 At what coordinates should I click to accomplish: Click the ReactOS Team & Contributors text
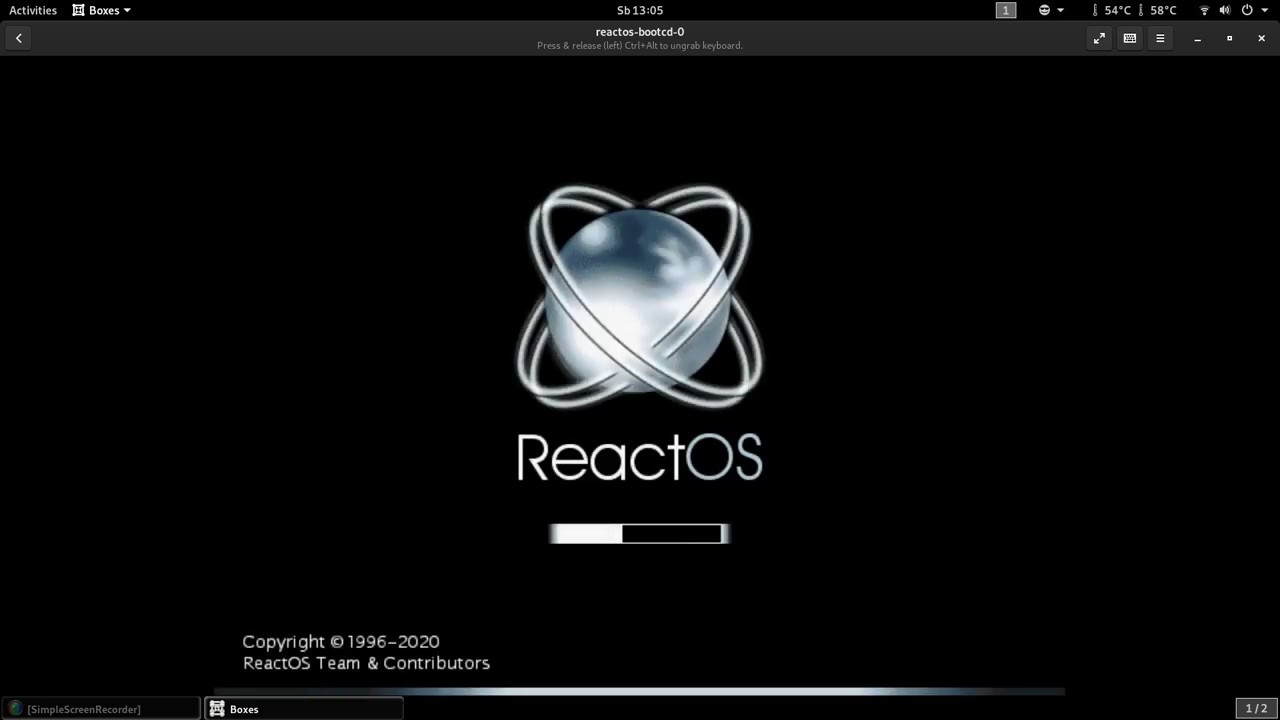point(366,663)
